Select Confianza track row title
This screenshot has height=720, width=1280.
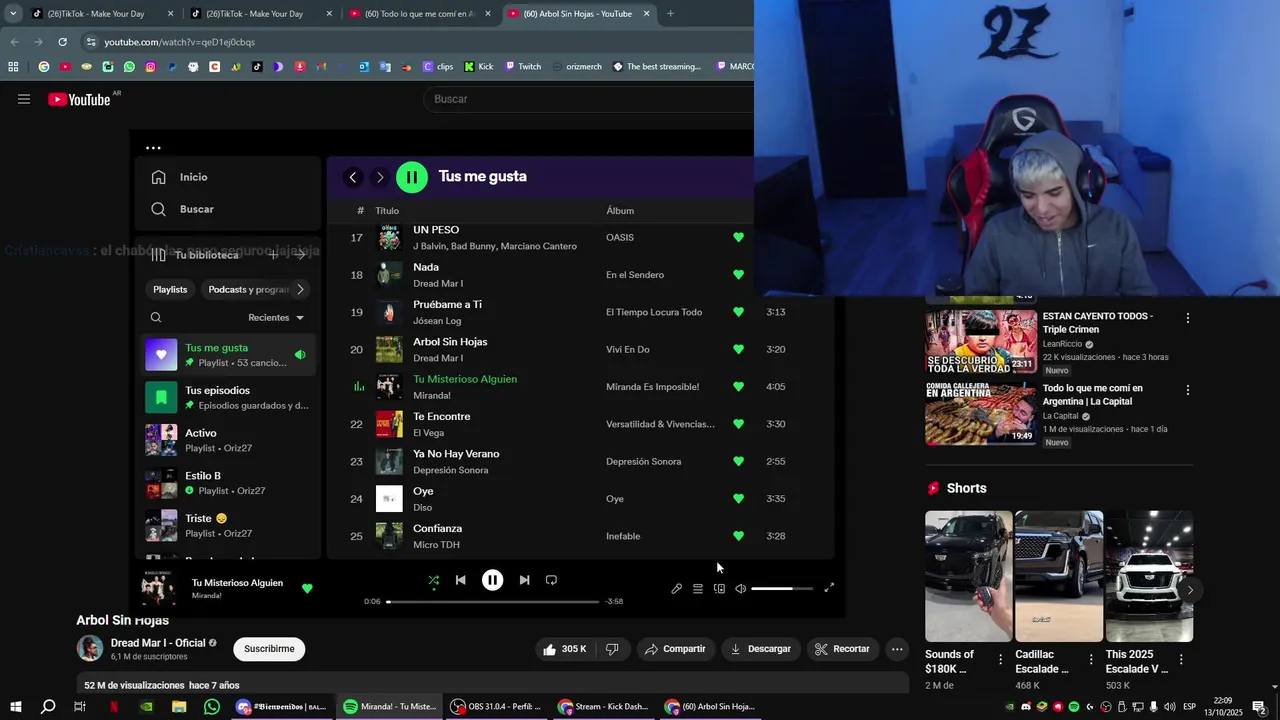pos(437,528)
